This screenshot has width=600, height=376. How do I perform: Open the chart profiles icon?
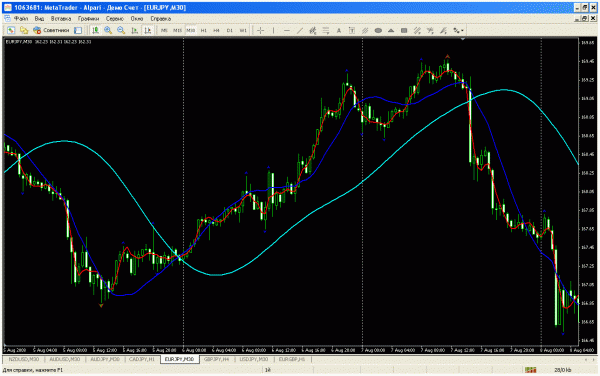point(24,30)
